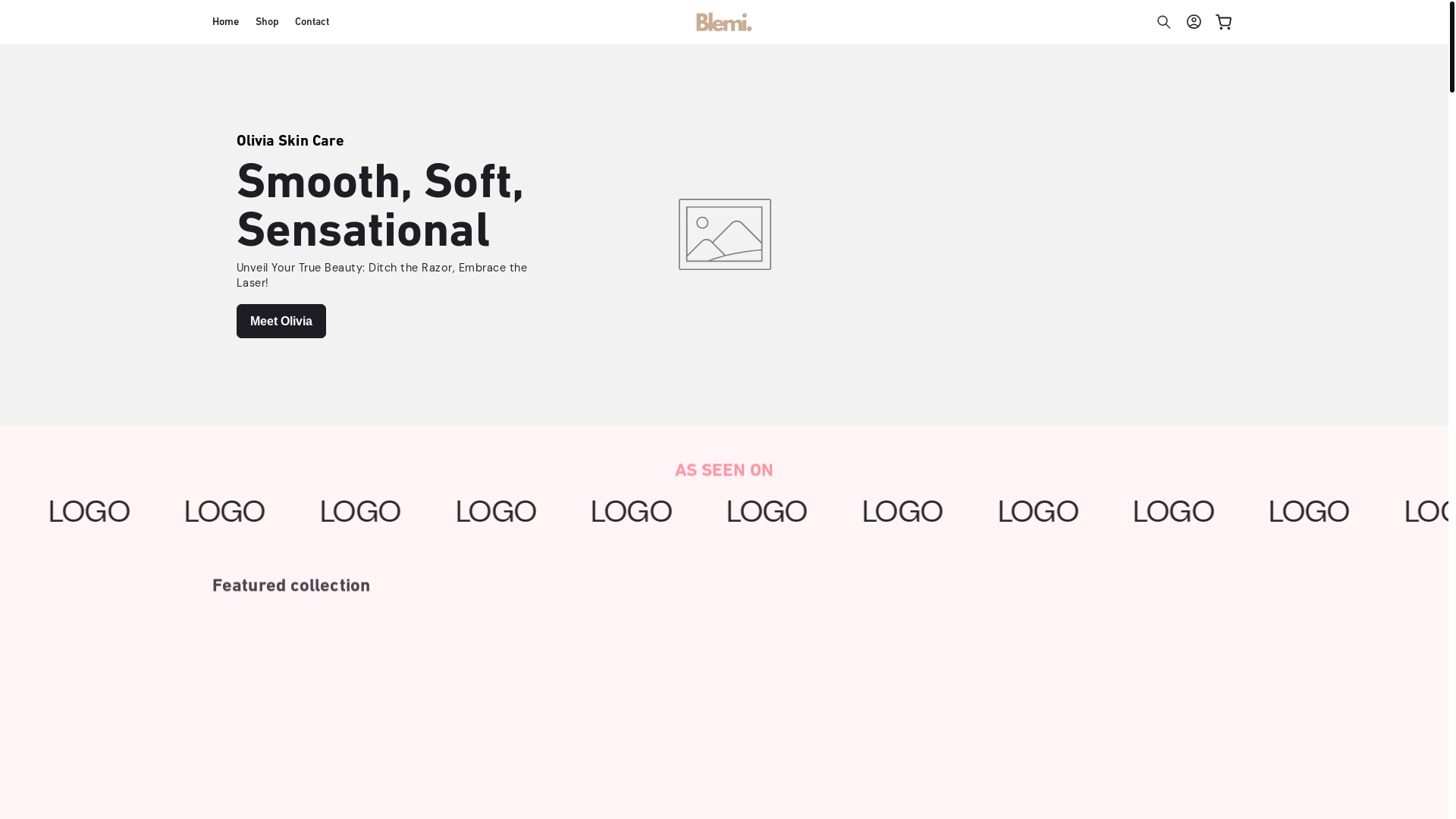Click the AS SEEN ON heading
1456x819 pixels.
click(x=724, y=470)
